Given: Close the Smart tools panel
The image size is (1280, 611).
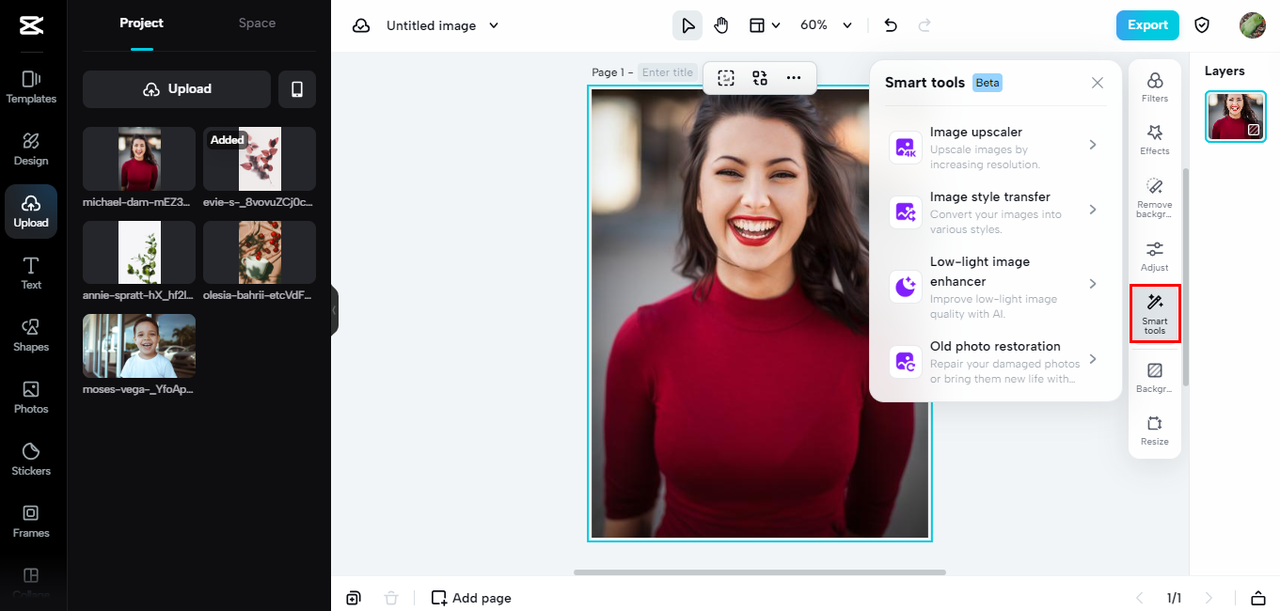Looking at the screenshot, I should point(1097,83).
